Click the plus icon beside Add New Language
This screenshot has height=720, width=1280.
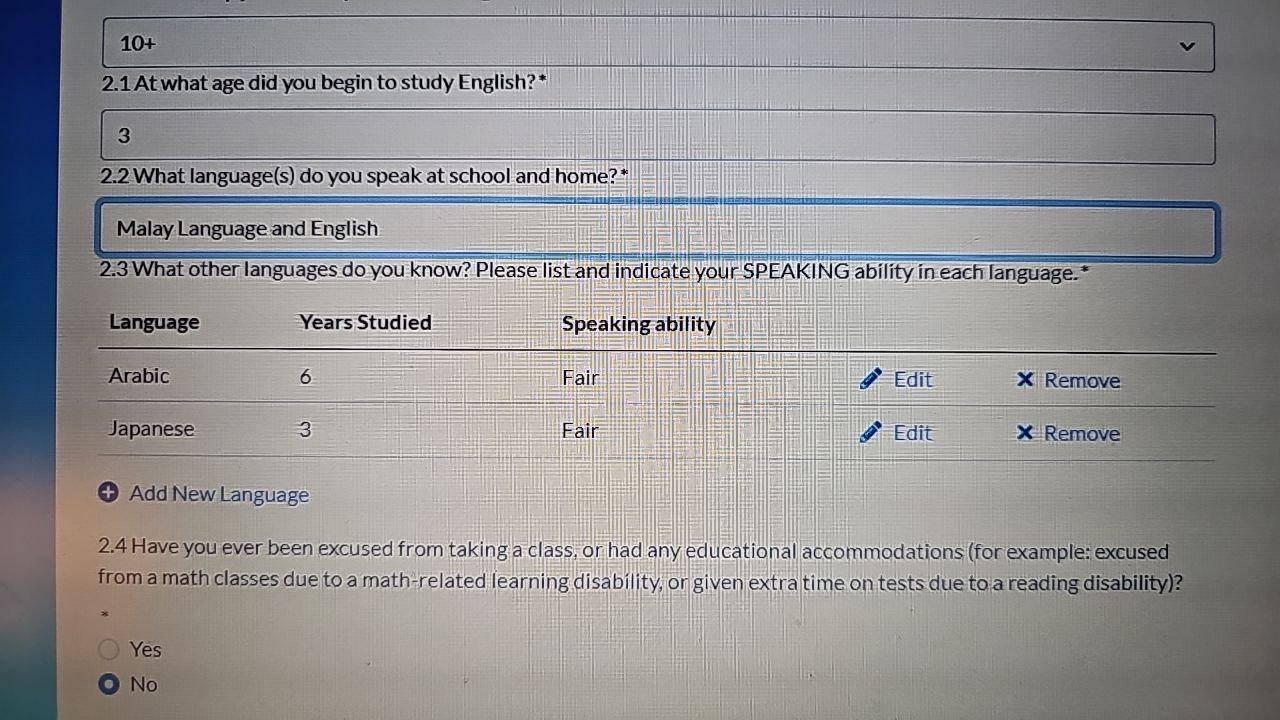click(109, 493)
